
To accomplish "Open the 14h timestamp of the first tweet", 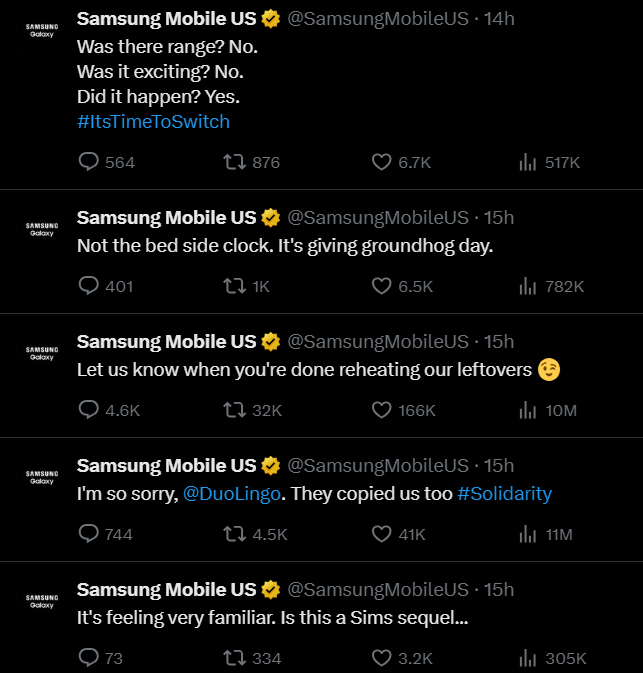I will point(499,19).
